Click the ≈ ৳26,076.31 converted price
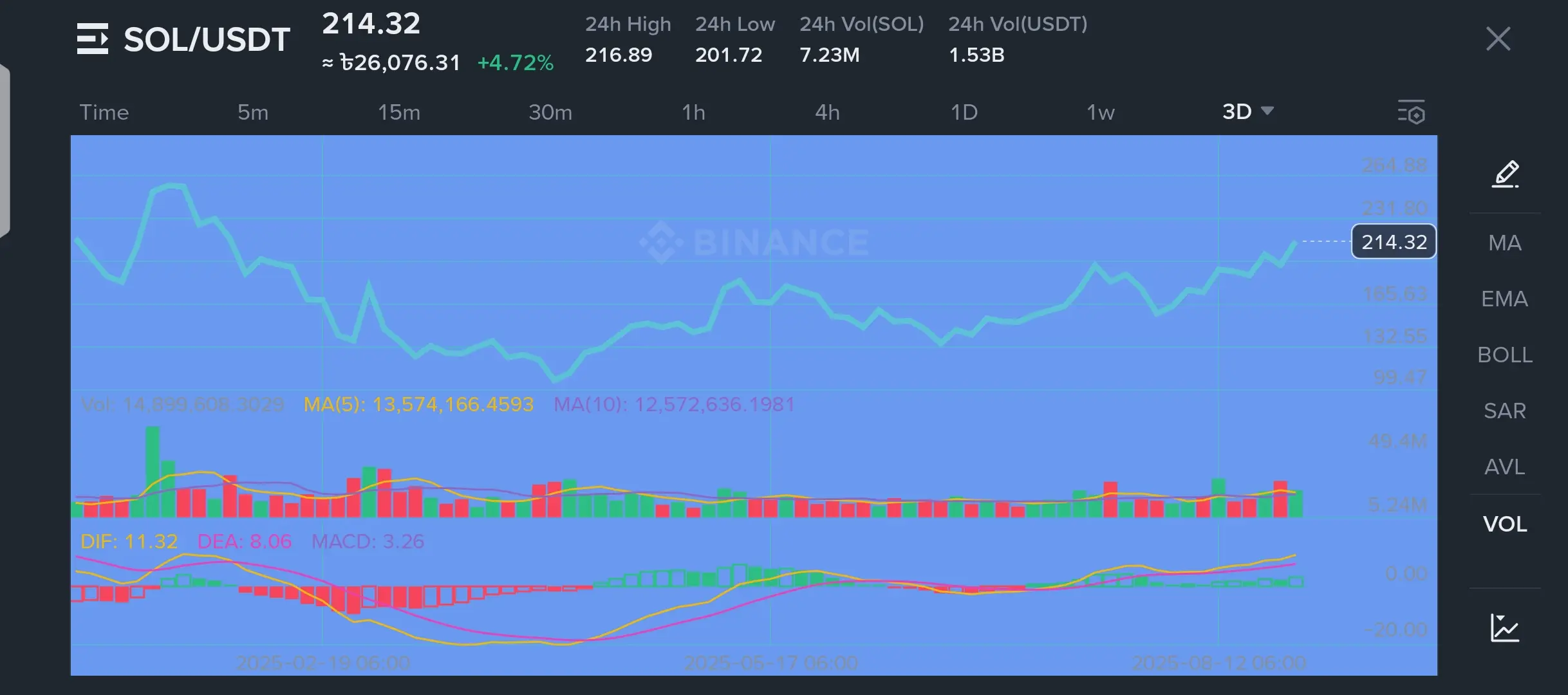Viewport: 1568px width, 695px height. [x=391, y=63]
